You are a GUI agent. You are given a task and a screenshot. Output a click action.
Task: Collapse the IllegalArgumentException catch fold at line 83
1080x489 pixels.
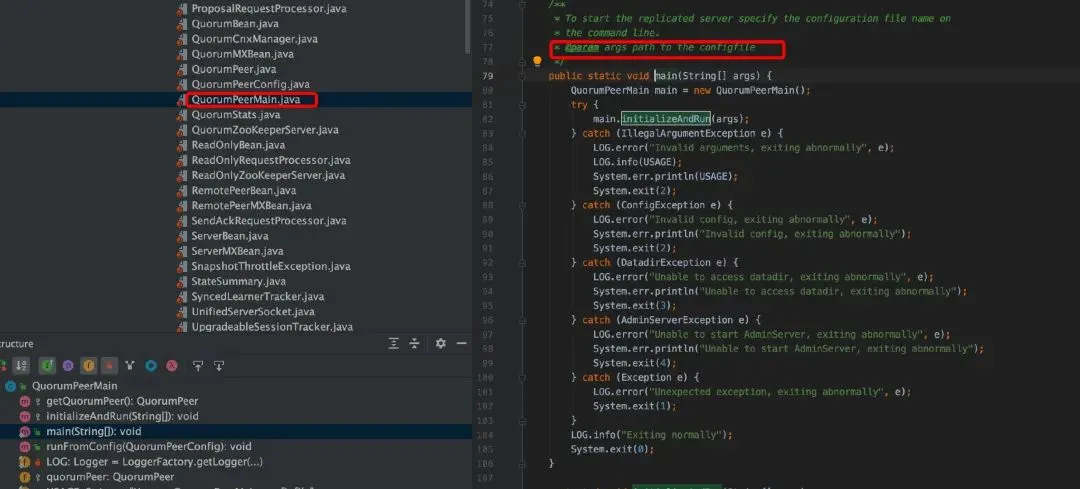coord(523,134)
